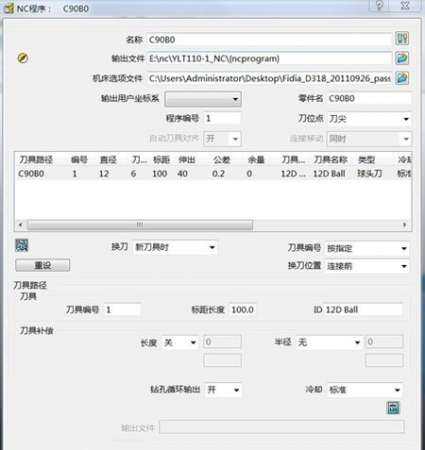Open the 输出用户坐标系 dropdown
The width and height of the screenshot is (425, 450).
point(203,99)
